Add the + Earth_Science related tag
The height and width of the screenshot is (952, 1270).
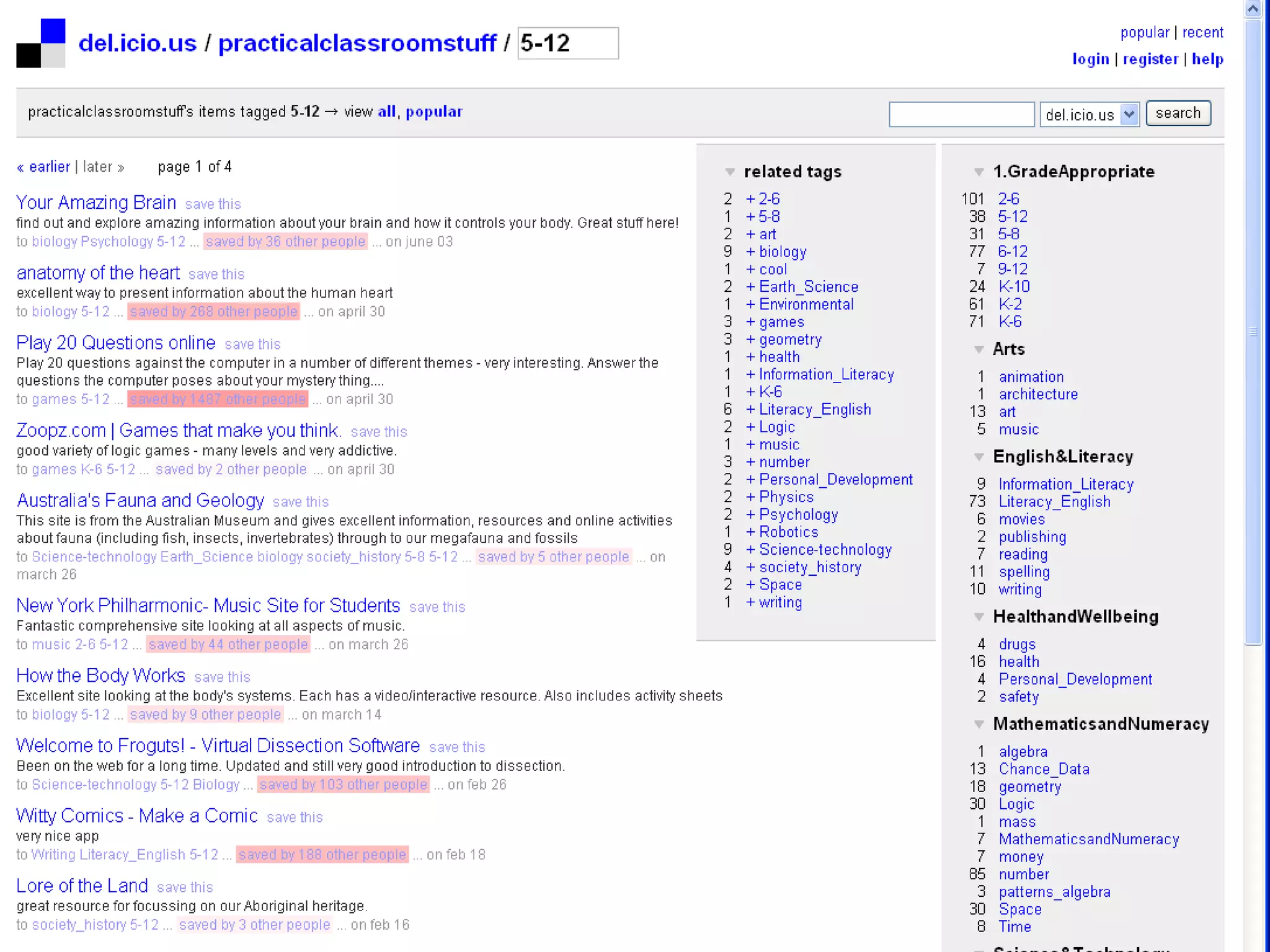click(x=802, y=287)
